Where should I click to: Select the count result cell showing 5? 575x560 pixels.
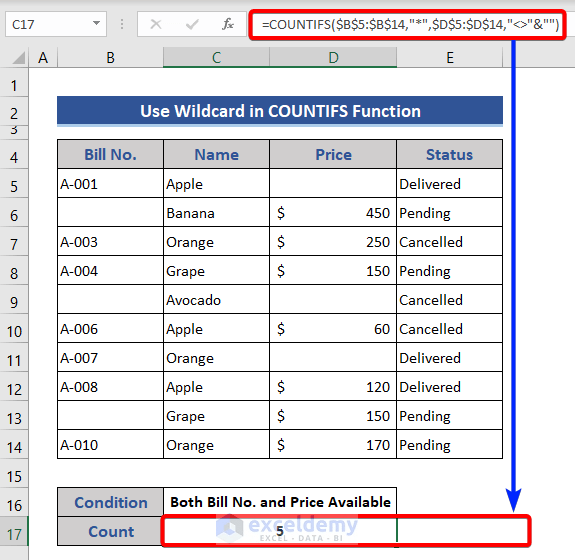pyautogui.click(x=280, y=531)
